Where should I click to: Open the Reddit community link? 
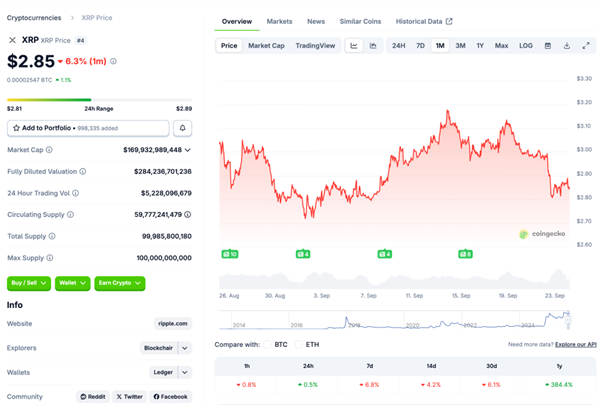(x=93, y=397)
